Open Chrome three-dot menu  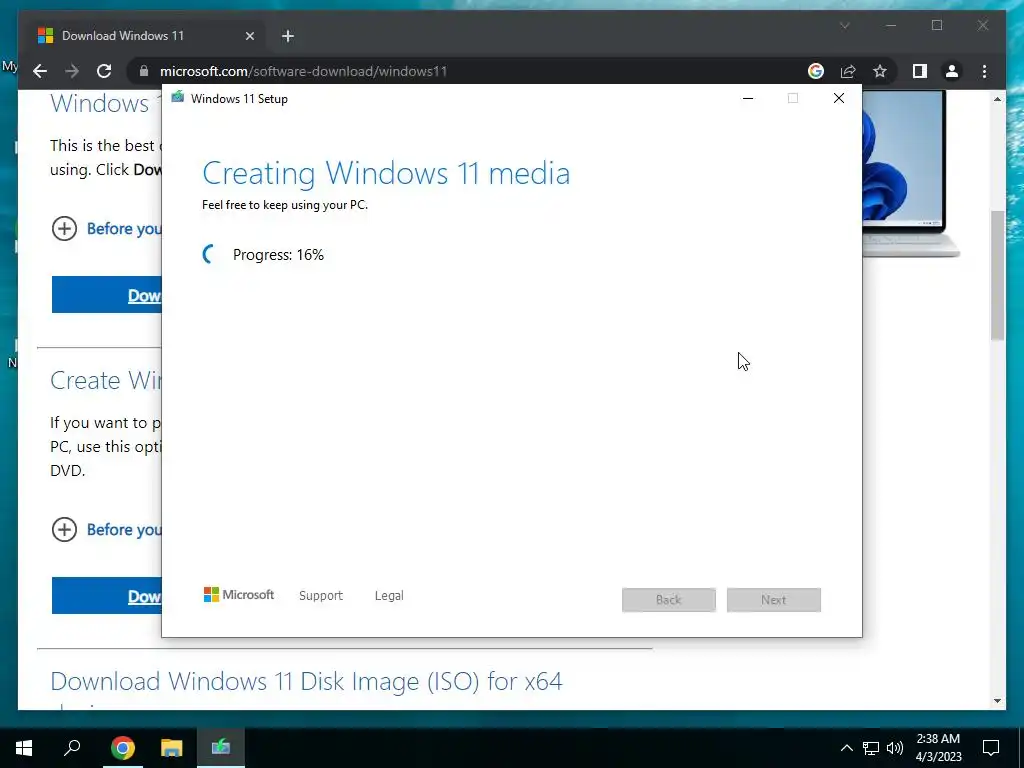point(984,71)
